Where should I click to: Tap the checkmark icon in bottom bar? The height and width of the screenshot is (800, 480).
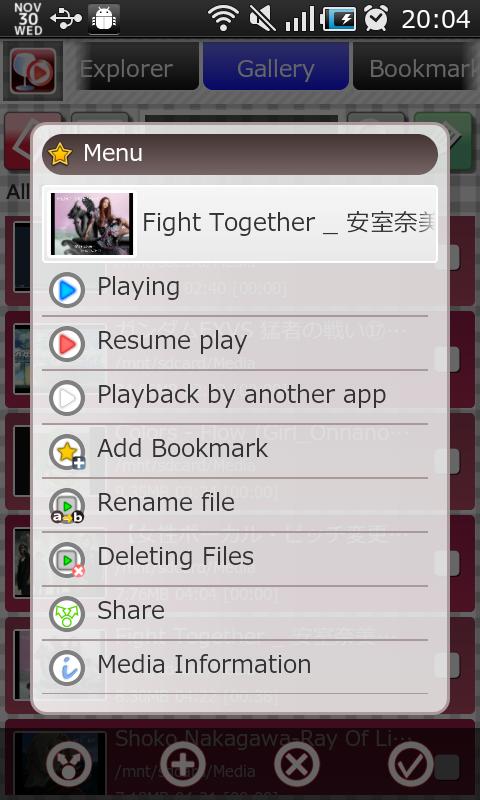[x=411, y=764]
